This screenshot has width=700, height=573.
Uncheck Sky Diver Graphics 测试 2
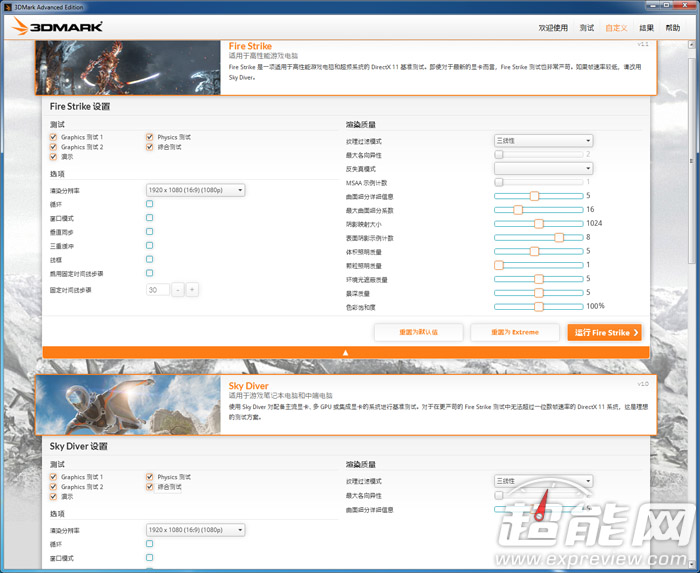(x=53, y=486)
